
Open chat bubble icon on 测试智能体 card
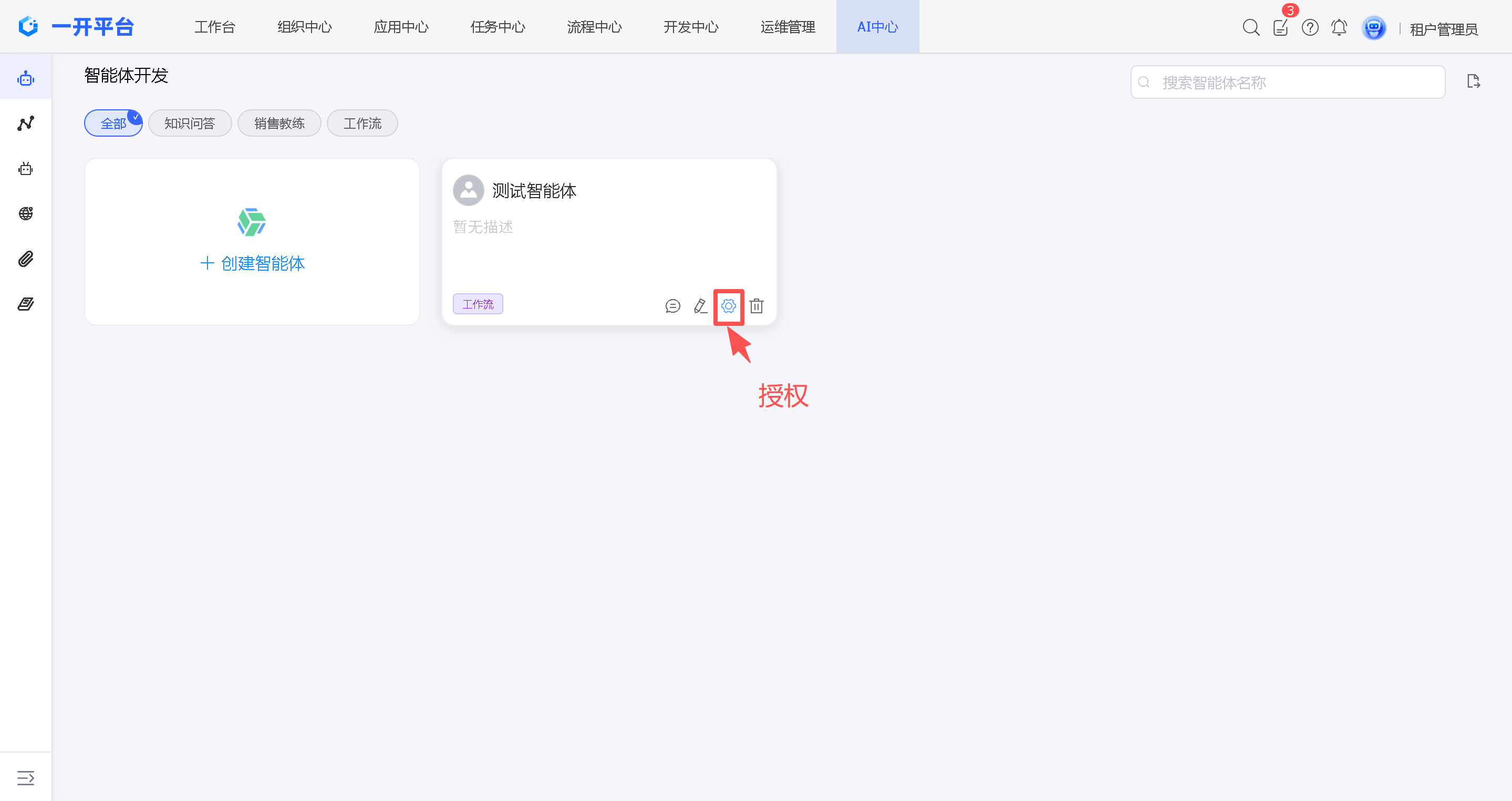[672, 306]
